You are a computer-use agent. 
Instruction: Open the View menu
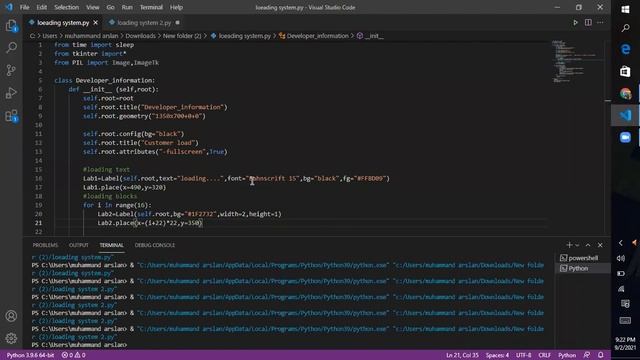pyautogui.click(x=93, y=7)
